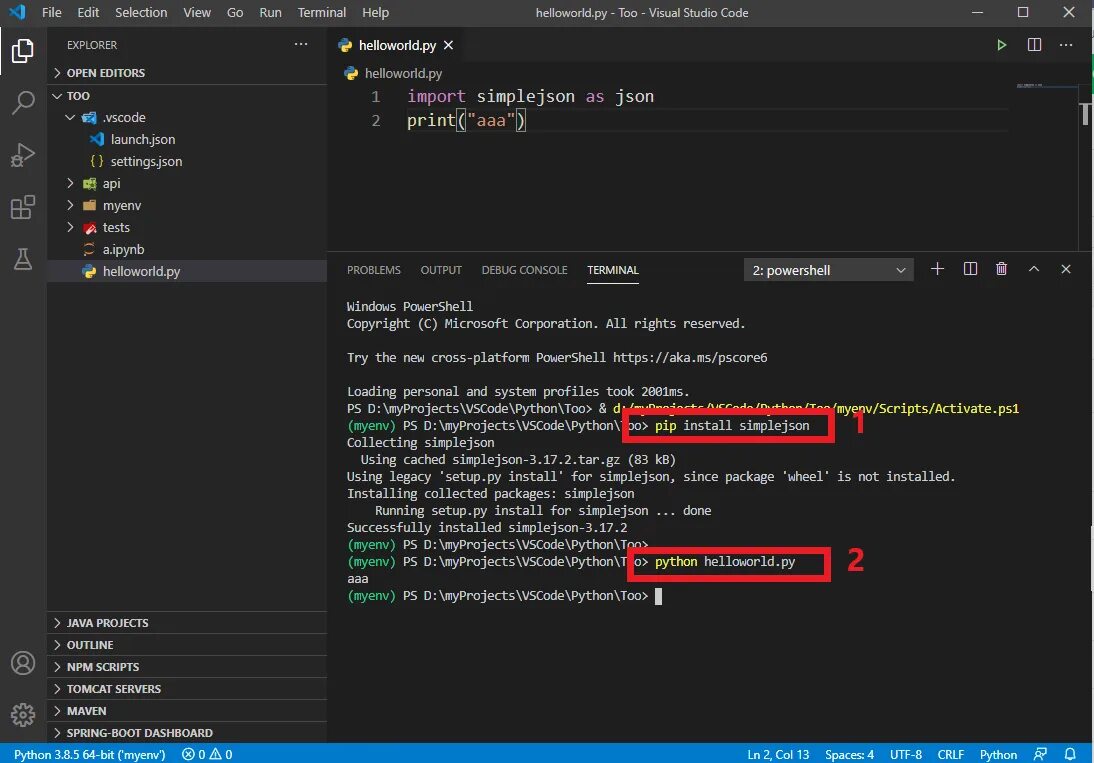
Task: Open the Help menu
Action: tap(375, 13)
